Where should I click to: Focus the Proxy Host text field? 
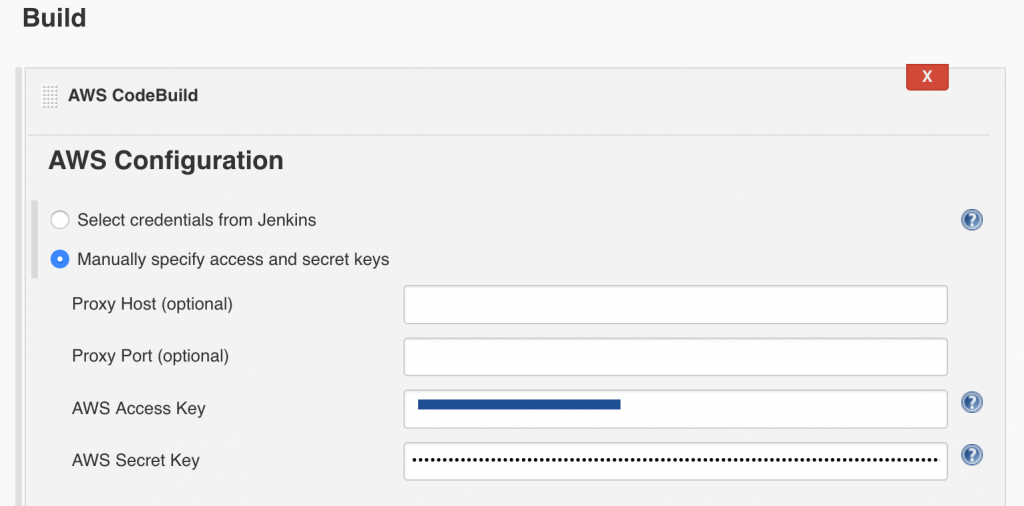click(675, 304)
